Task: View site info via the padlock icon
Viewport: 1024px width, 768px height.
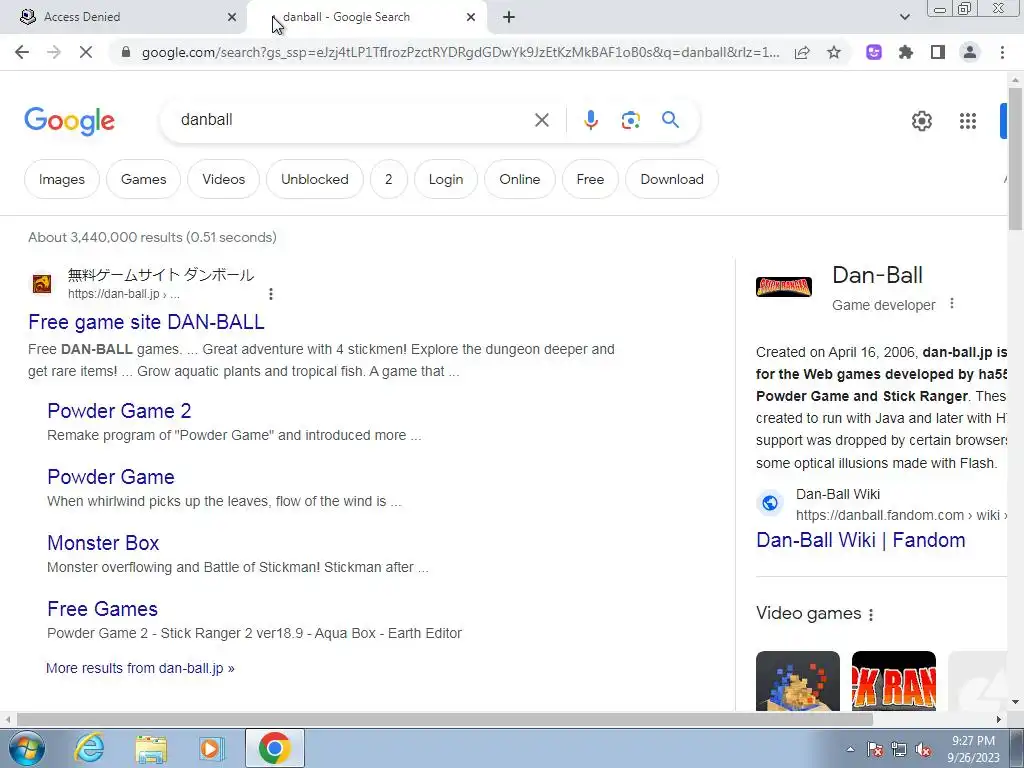Action: pyautogui.click(x=126, y=52)
